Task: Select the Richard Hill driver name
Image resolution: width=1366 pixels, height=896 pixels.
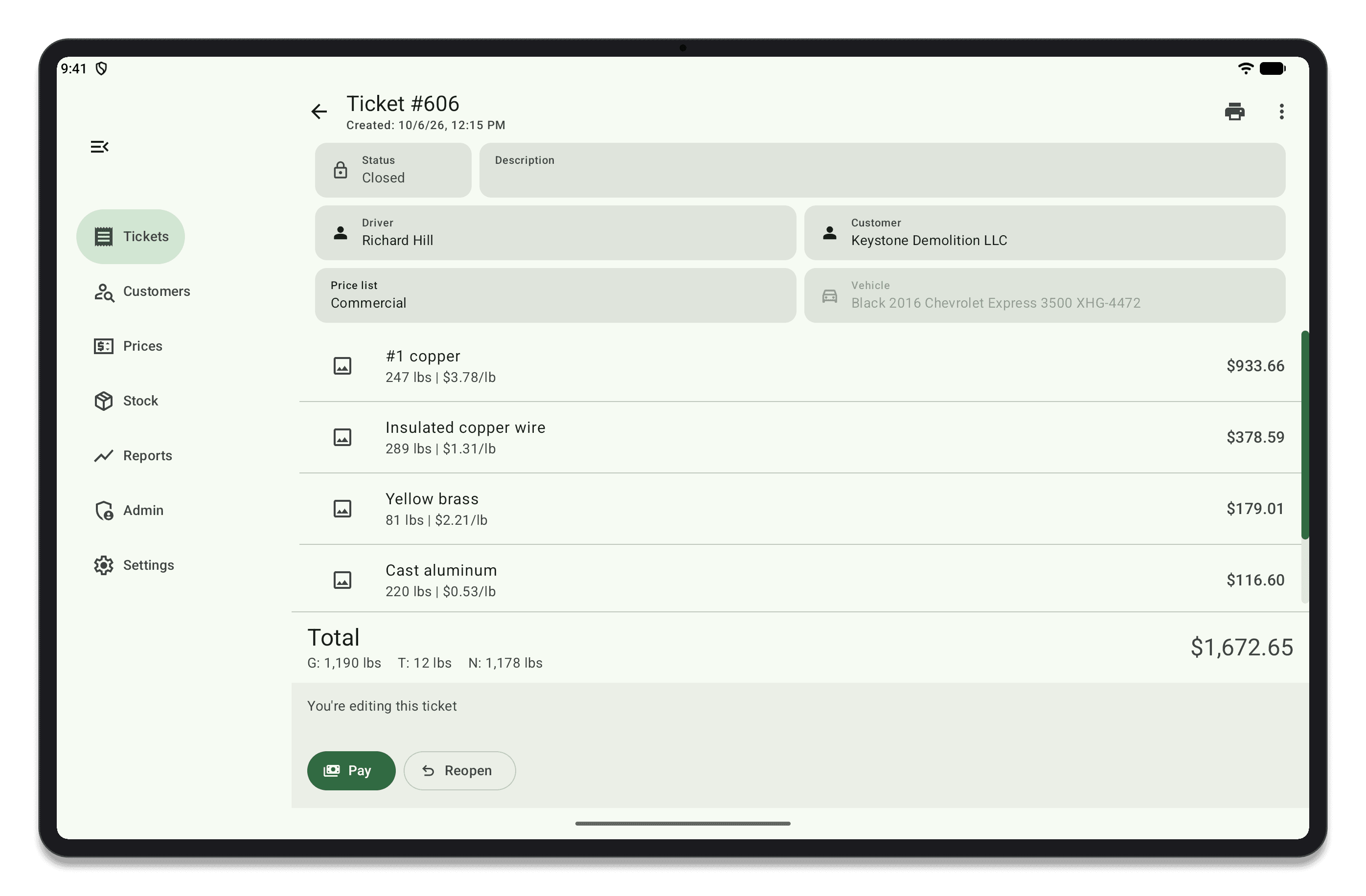Action: click(397, 240)
